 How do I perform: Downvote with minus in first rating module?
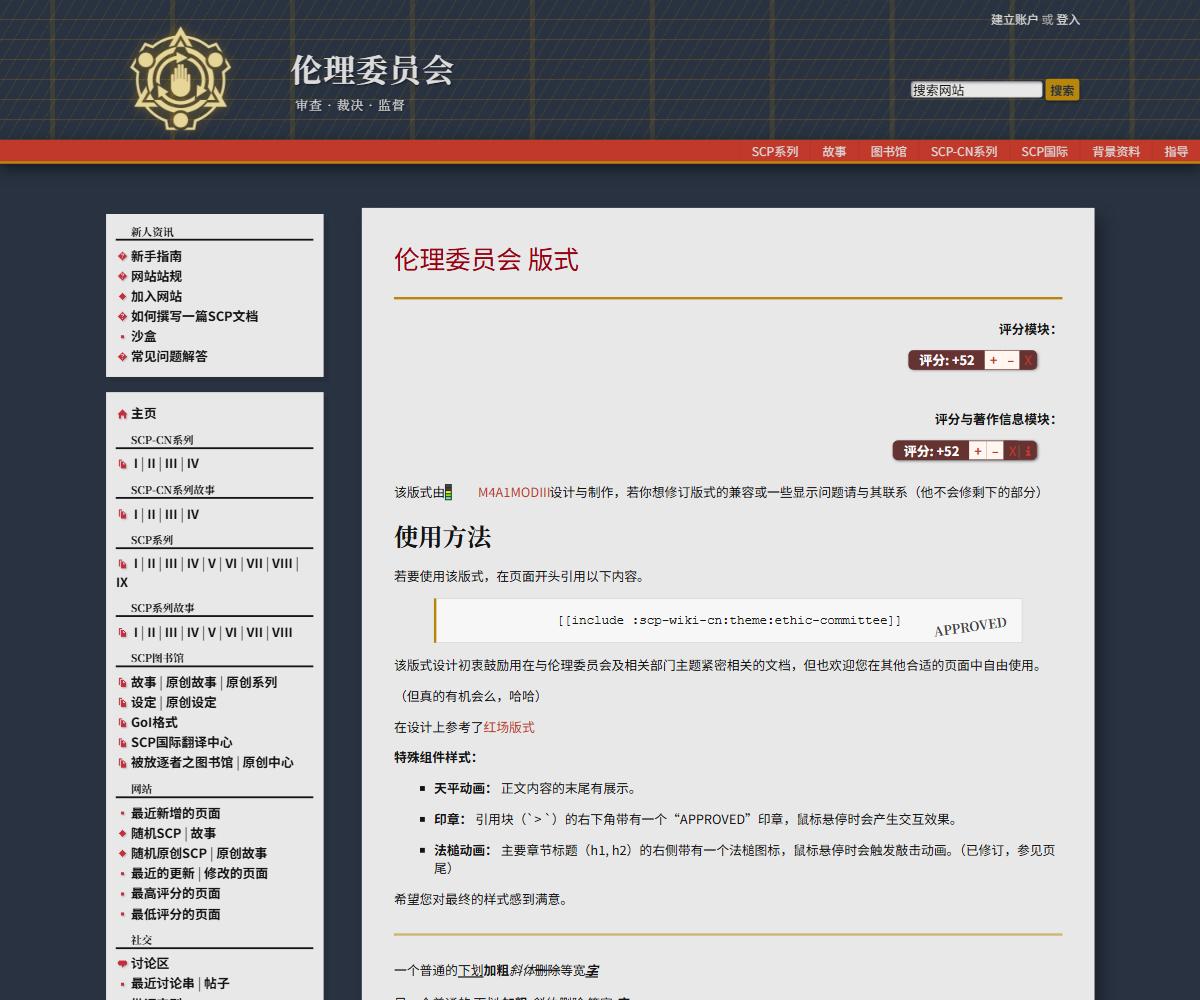(x=1011, y=360)
